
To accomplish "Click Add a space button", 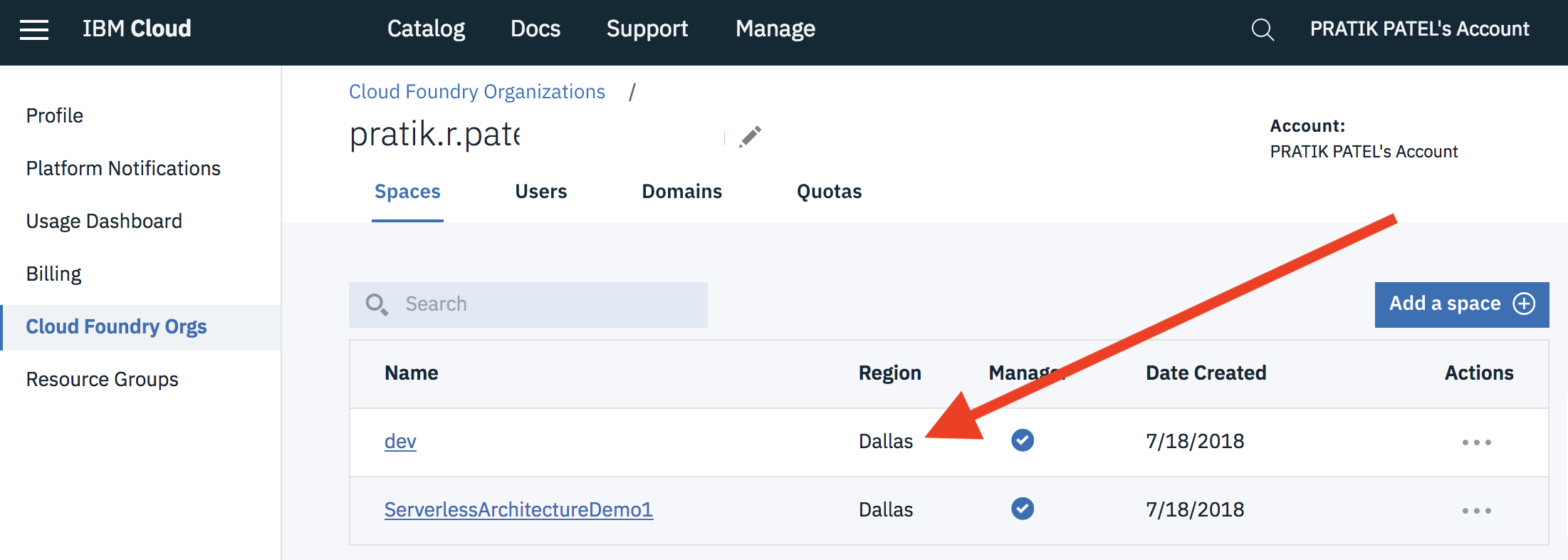I will (1462, 304).
